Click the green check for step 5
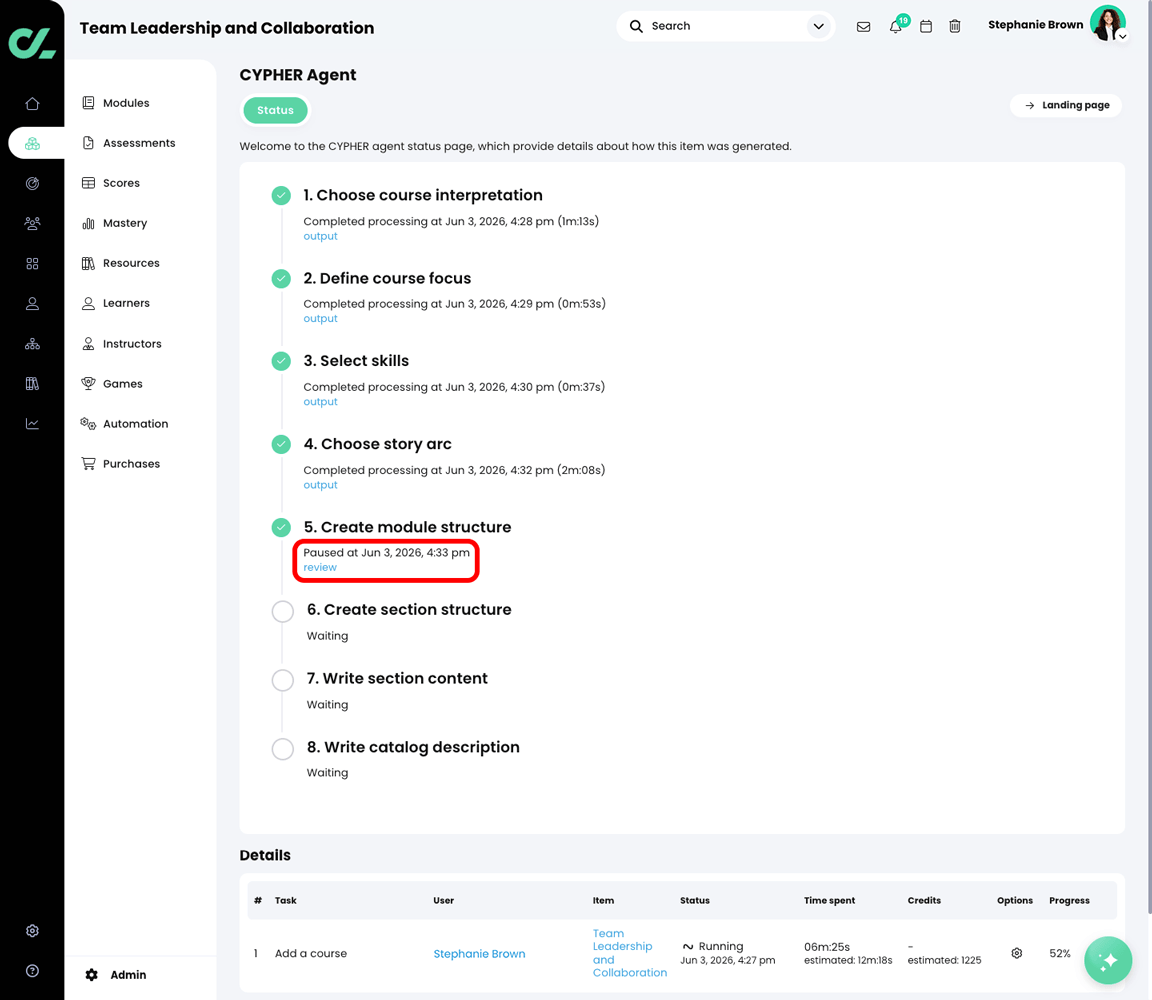Screen dimensions: 1152x1000 coord(281,527)
